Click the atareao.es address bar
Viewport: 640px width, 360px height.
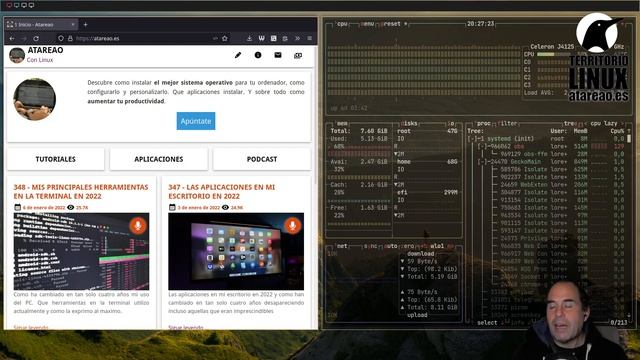(x=143, y=38)
